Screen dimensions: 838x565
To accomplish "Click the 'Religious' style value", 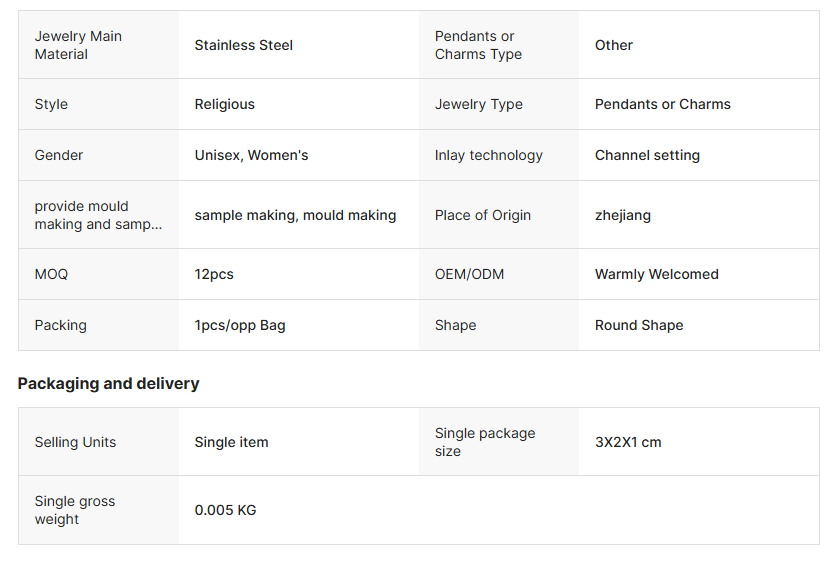I will pyautogui.click(x=224, y=104).
